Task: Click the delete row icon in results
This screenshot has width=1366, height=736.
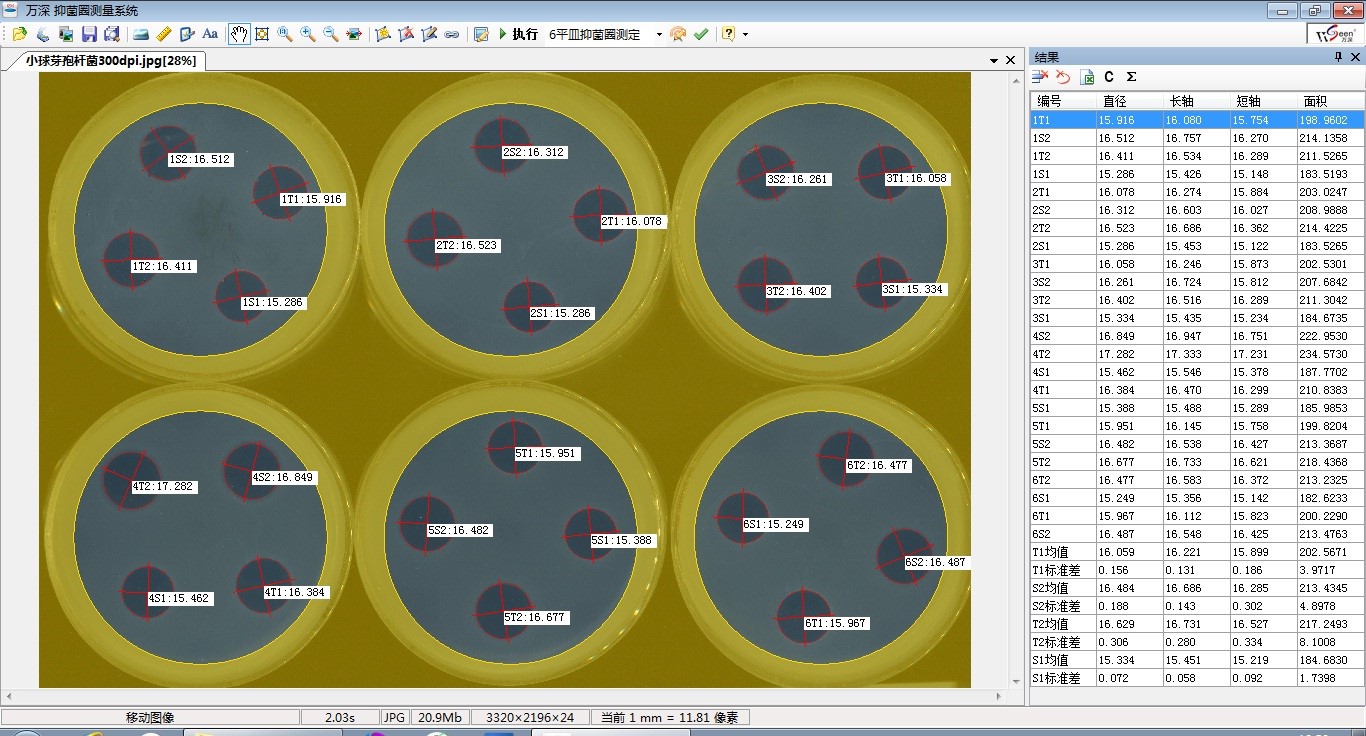Action: tap(1040, 77)
